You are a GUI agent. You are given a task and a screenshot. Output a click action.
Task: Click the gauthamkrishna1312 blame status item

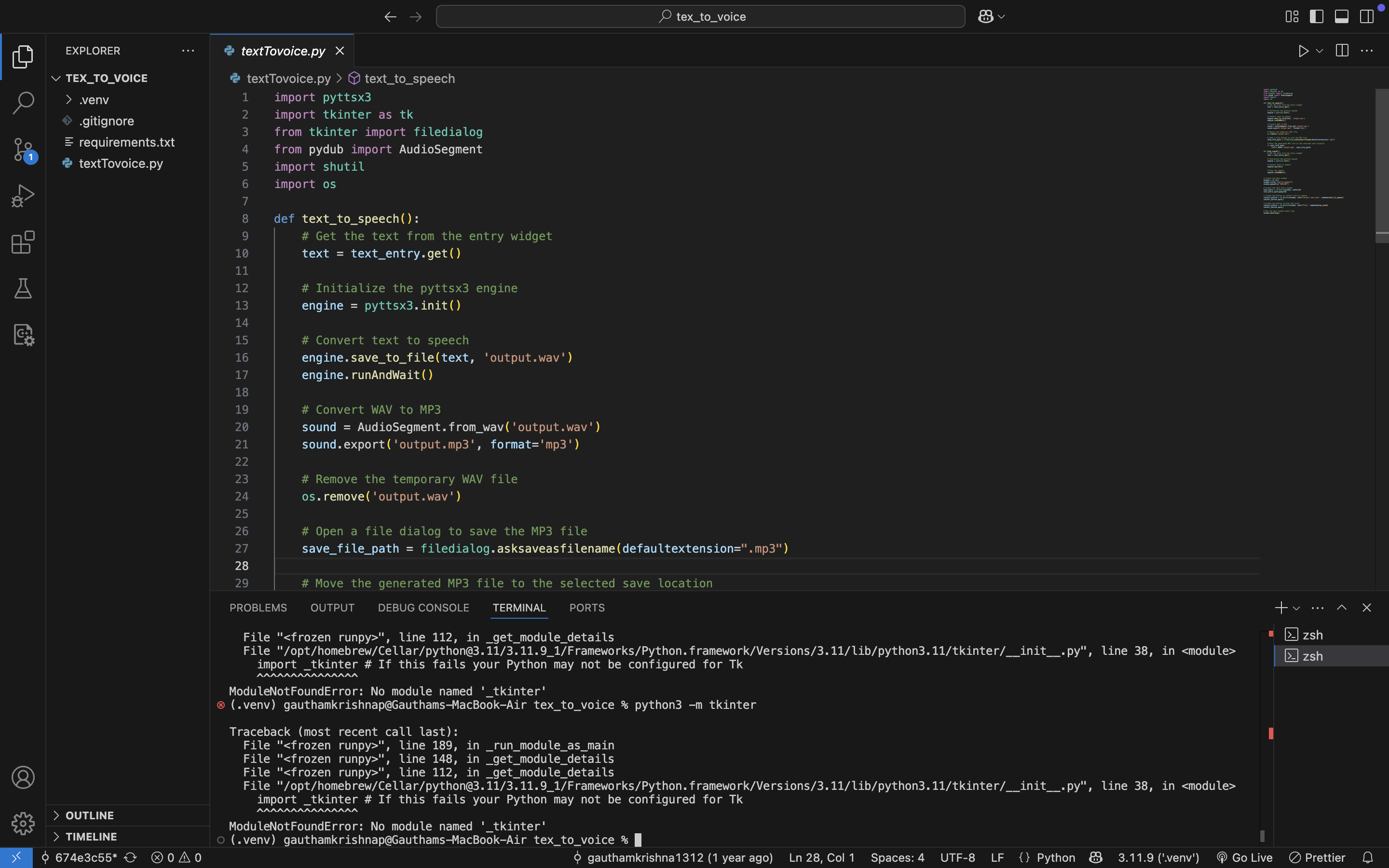tap(673, 858)
